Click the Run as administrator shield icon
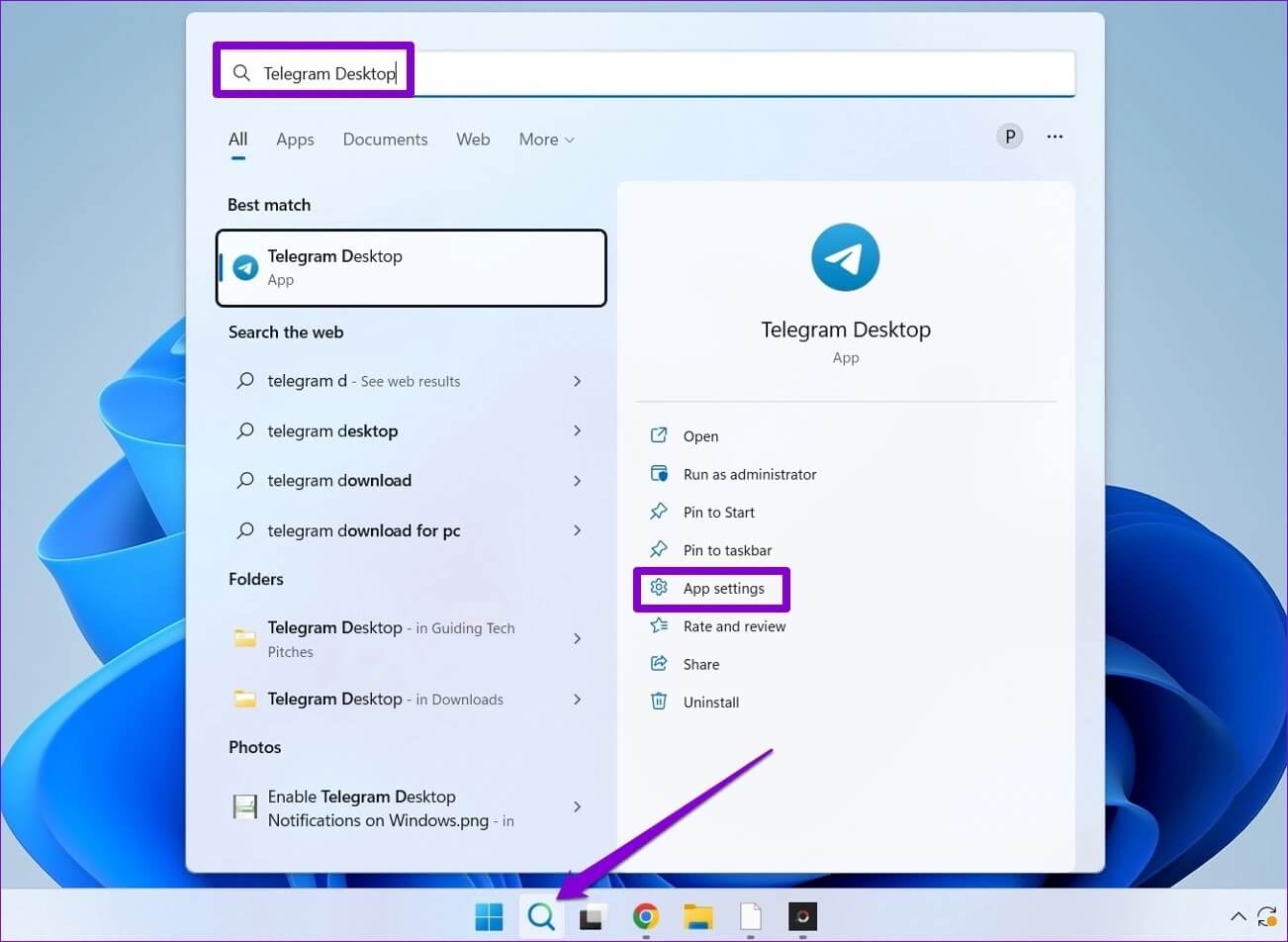Viewport: 1288px width, 942px height. [x=659, y=474]
